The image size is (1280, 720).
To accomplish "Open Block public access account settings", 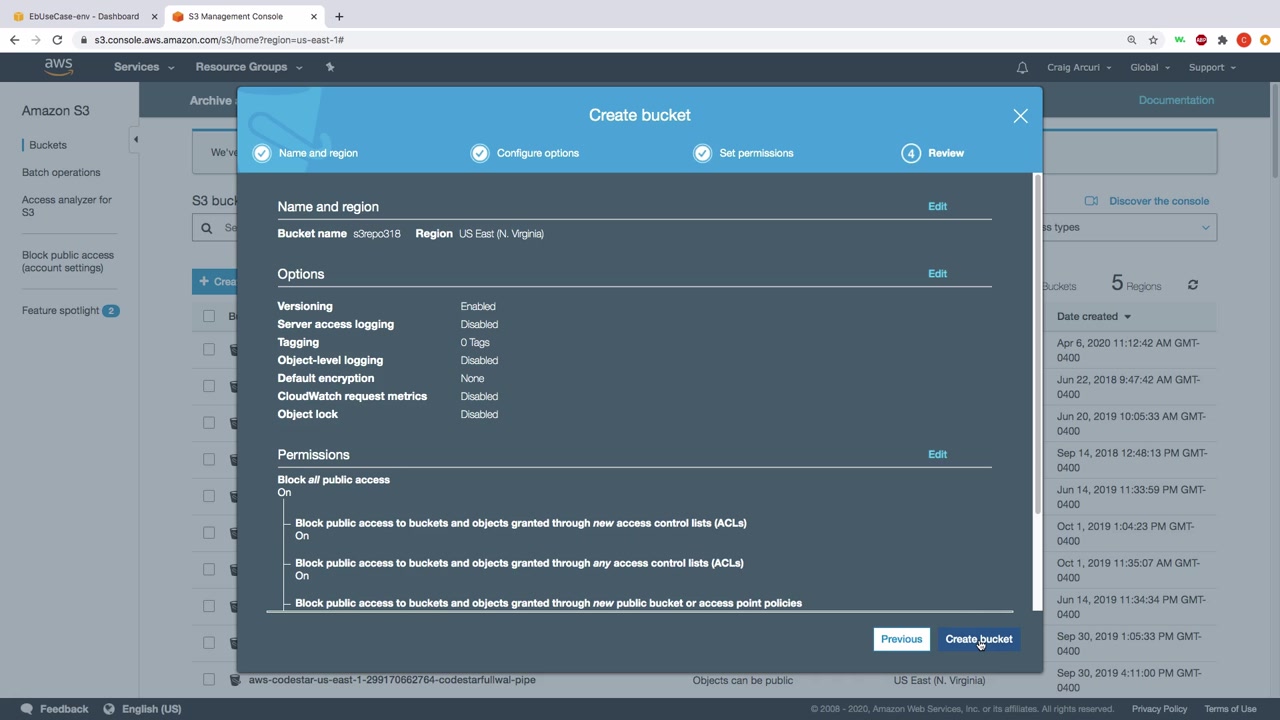I will (x=68, y=261).
